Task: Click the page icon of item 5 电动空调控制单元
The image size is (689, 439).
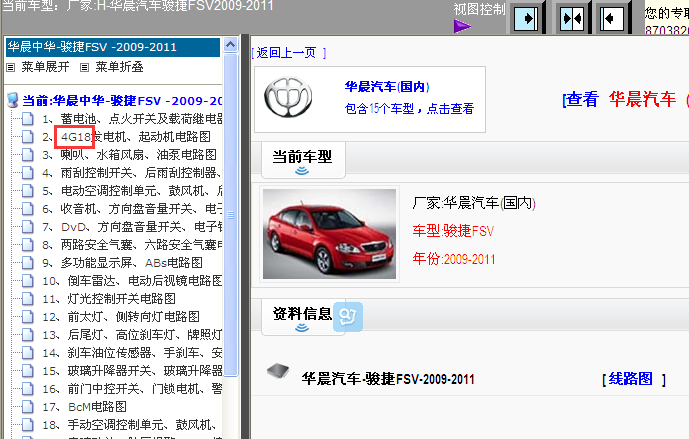Action: tap(28, 191)
